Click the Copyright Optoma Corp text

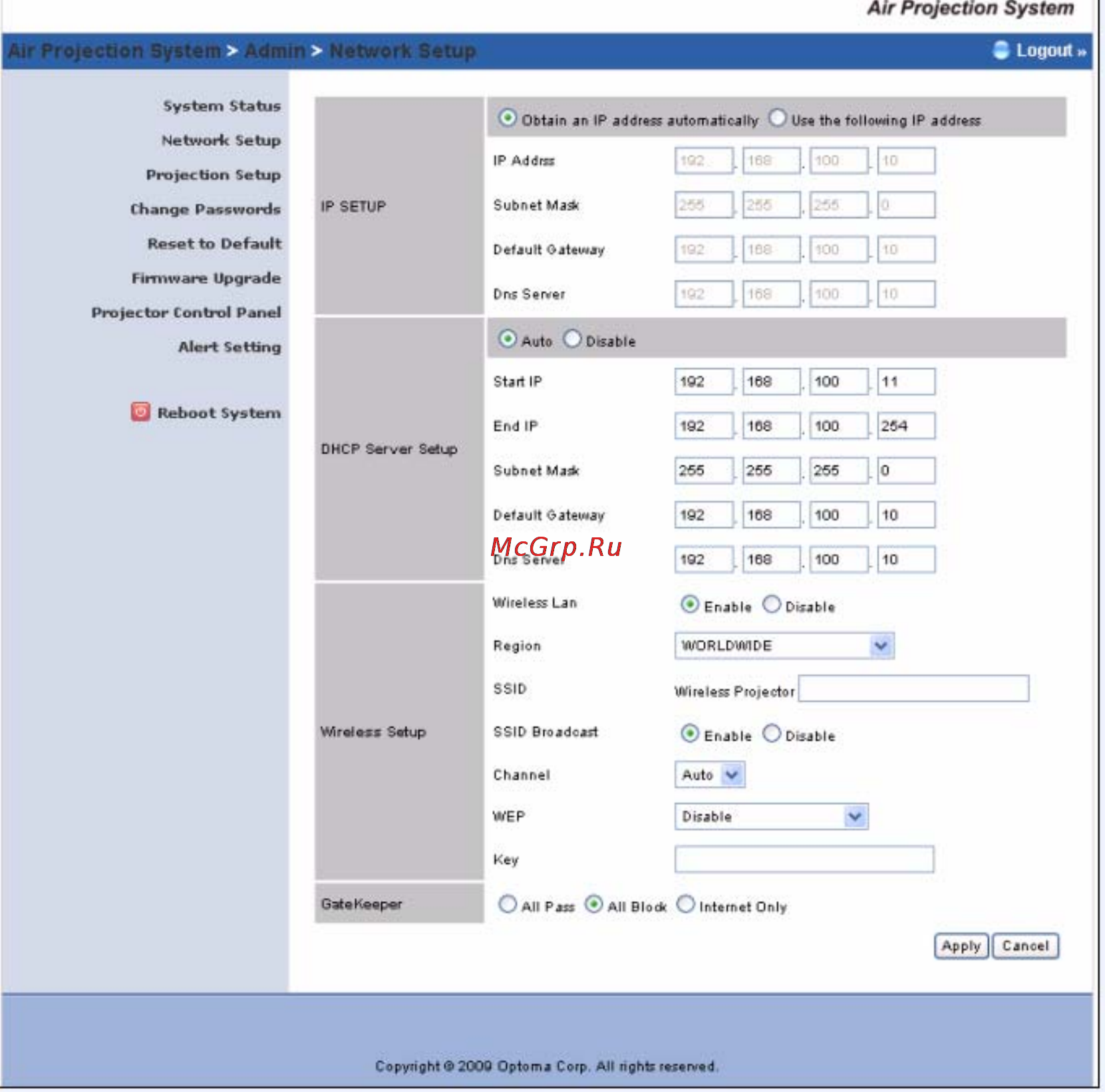546,1067
